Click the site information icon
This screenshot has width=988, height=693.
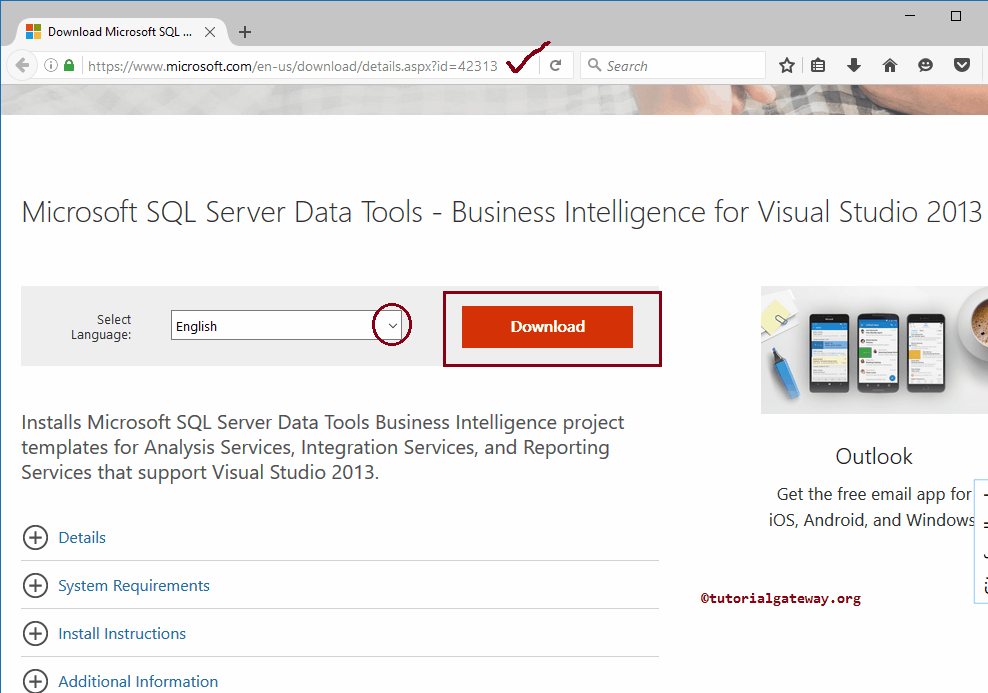point(50,66)
